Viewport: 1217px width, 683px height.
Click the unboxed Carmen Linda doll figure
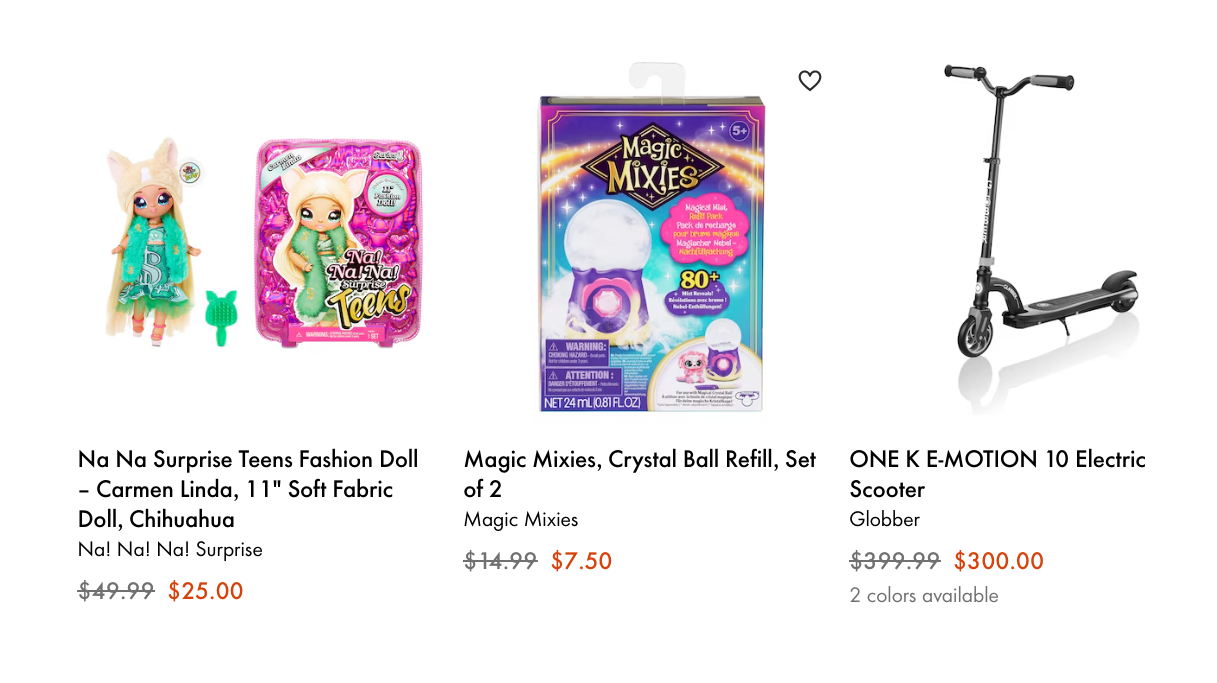(x=150, y=242)
